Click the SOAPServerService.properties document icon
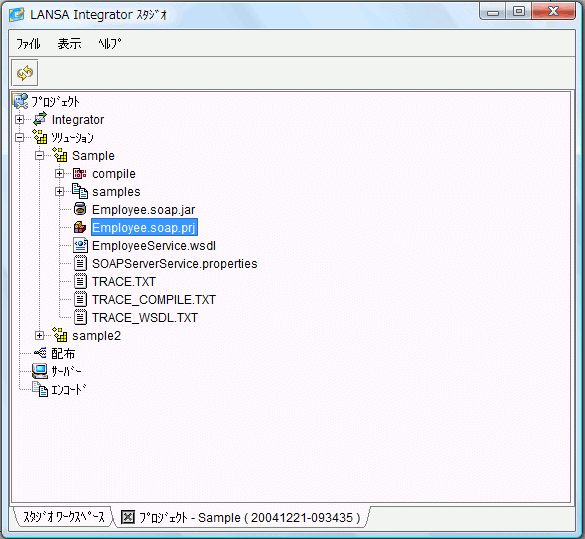Image resolution: width=585 pixels, height=539 pixels. tap(80, 263)
